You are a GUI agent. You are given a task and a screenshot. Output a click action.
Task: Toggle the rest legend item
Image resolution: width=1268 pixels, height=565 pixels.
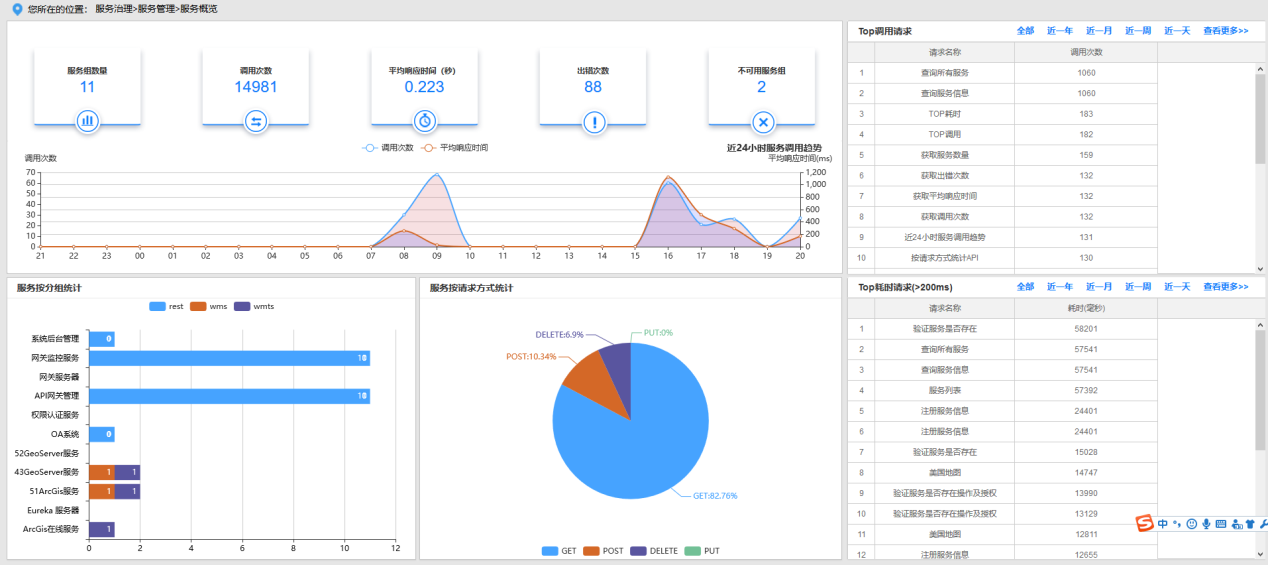[166, 306]
